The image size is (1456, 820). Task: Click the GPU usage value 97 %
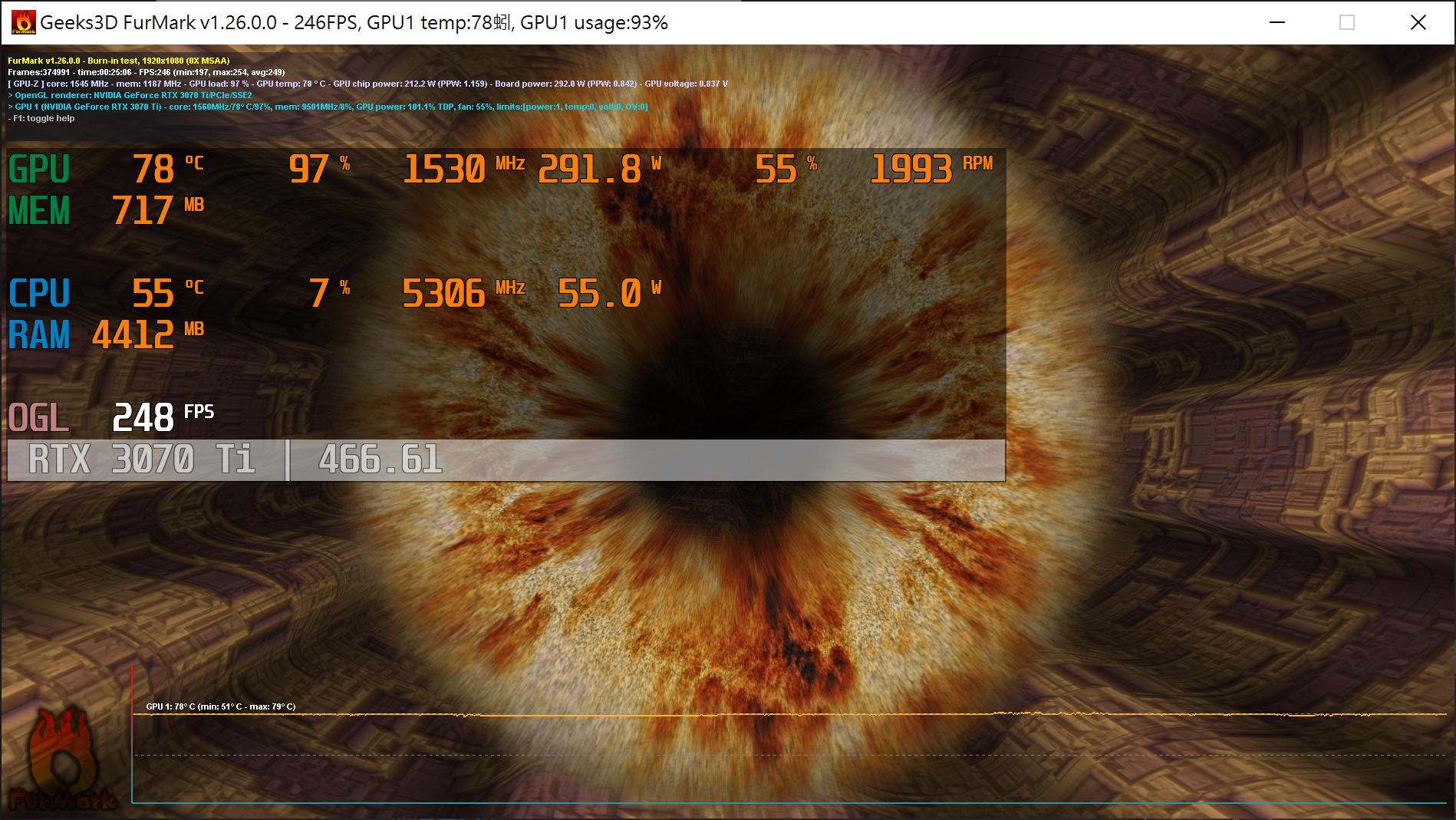click(319, 169)
